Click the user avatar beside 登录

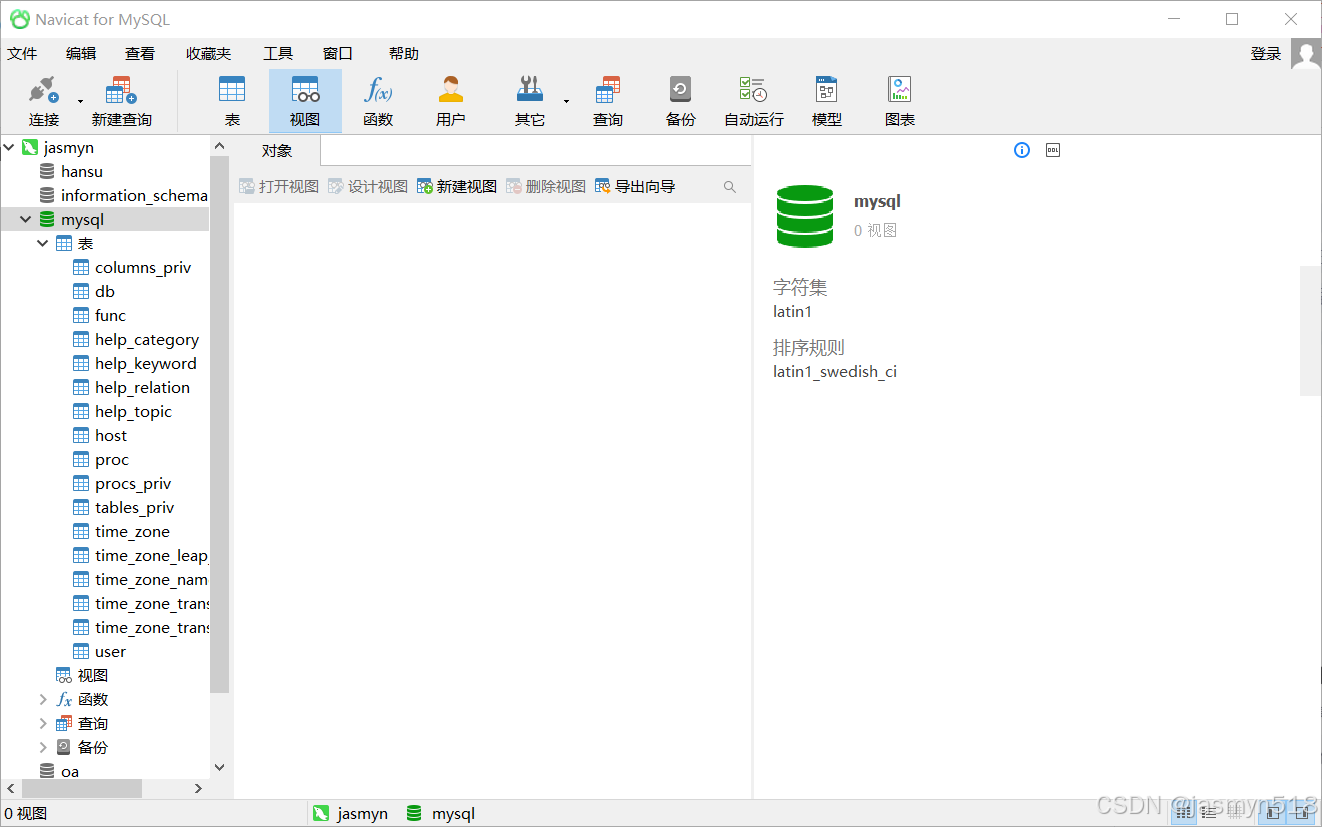[x=1306, y=54]
